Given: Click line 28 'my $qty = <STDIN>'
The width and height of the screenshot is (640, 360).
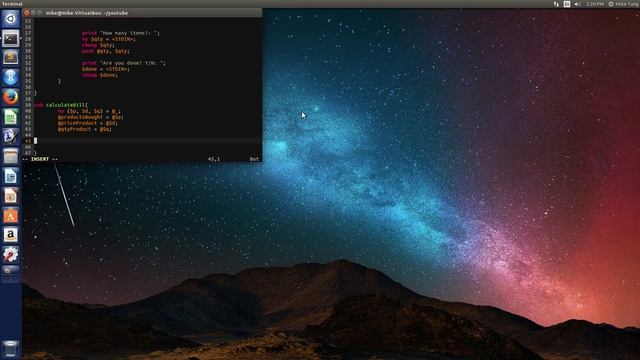Looking at the screenshot, I should (x=109, y=39).
